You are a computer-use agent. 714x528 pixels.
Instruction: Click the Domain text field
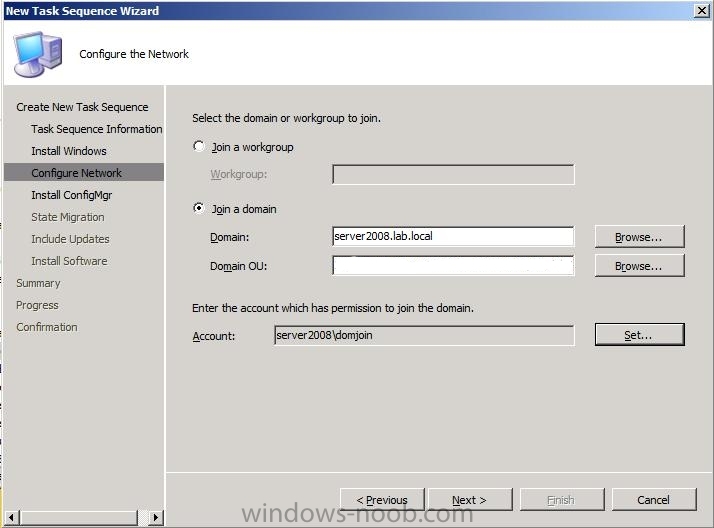click(x=453, y=236)
